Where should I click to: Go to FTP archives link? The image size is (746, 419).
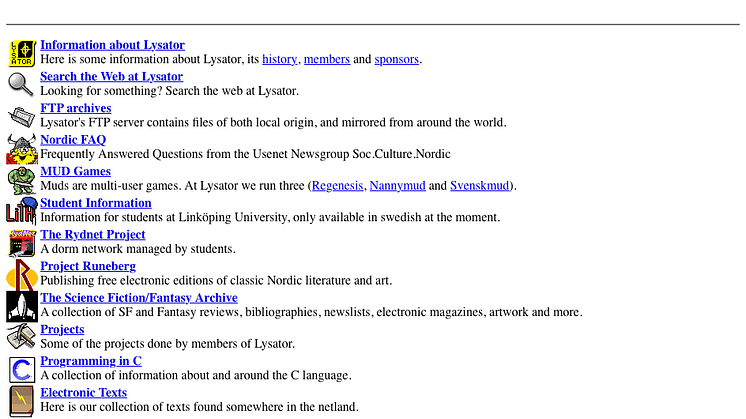(x=76, y=108)
